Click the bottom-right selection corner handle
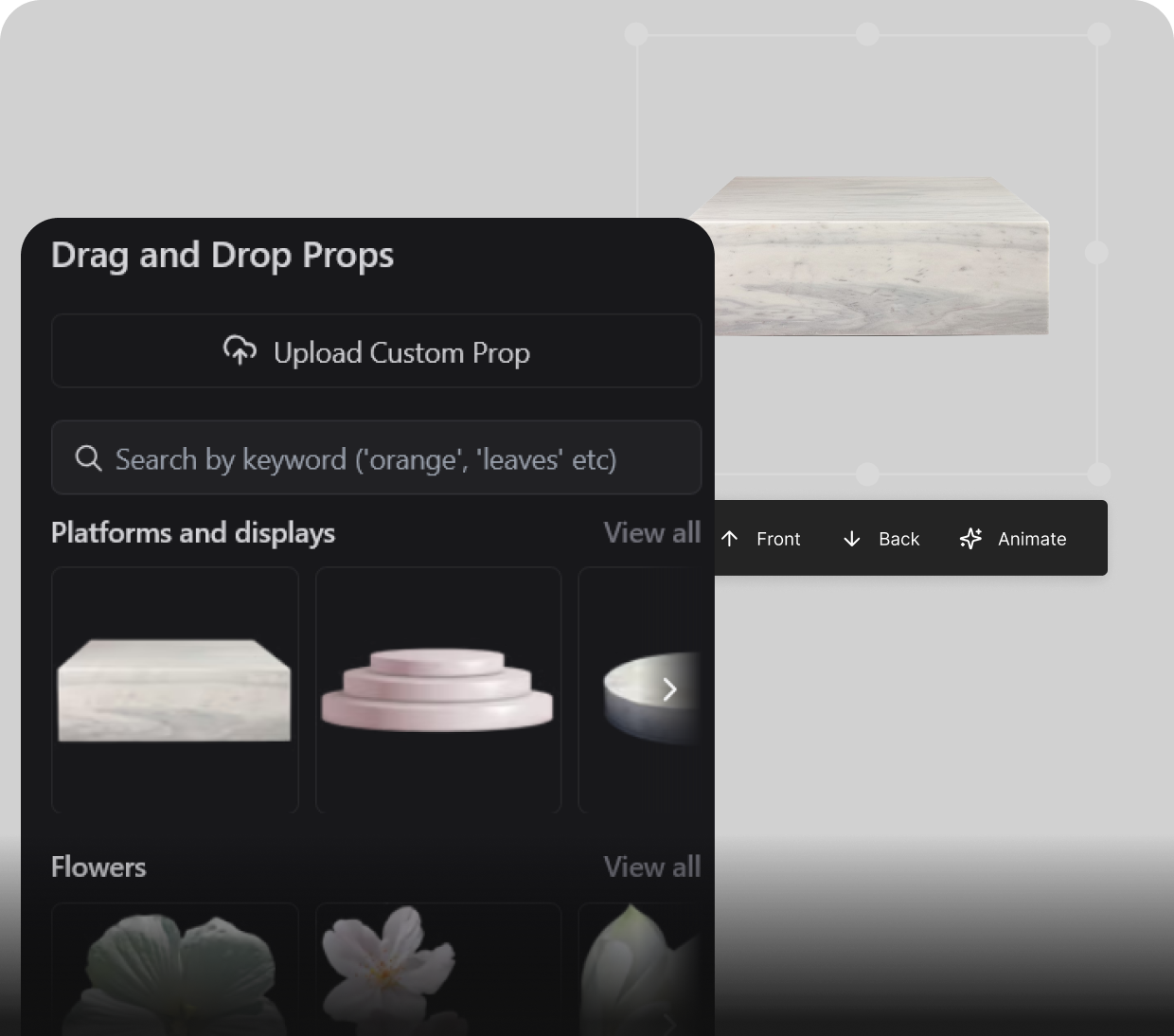Screen dimensions: 1174x1036 point(1098,473)
